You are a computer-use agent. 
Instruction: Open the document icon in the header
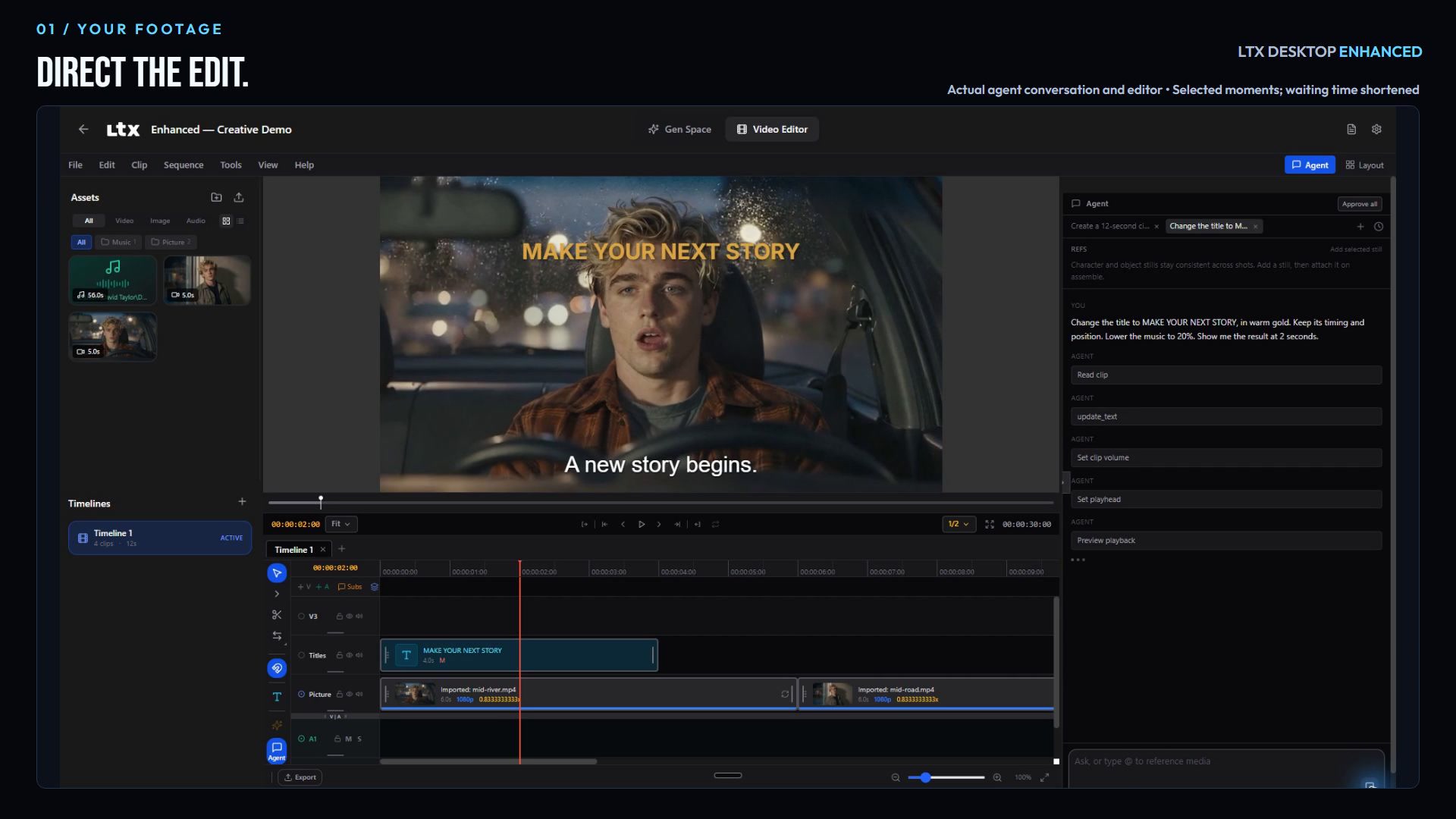pos(1351,130)
